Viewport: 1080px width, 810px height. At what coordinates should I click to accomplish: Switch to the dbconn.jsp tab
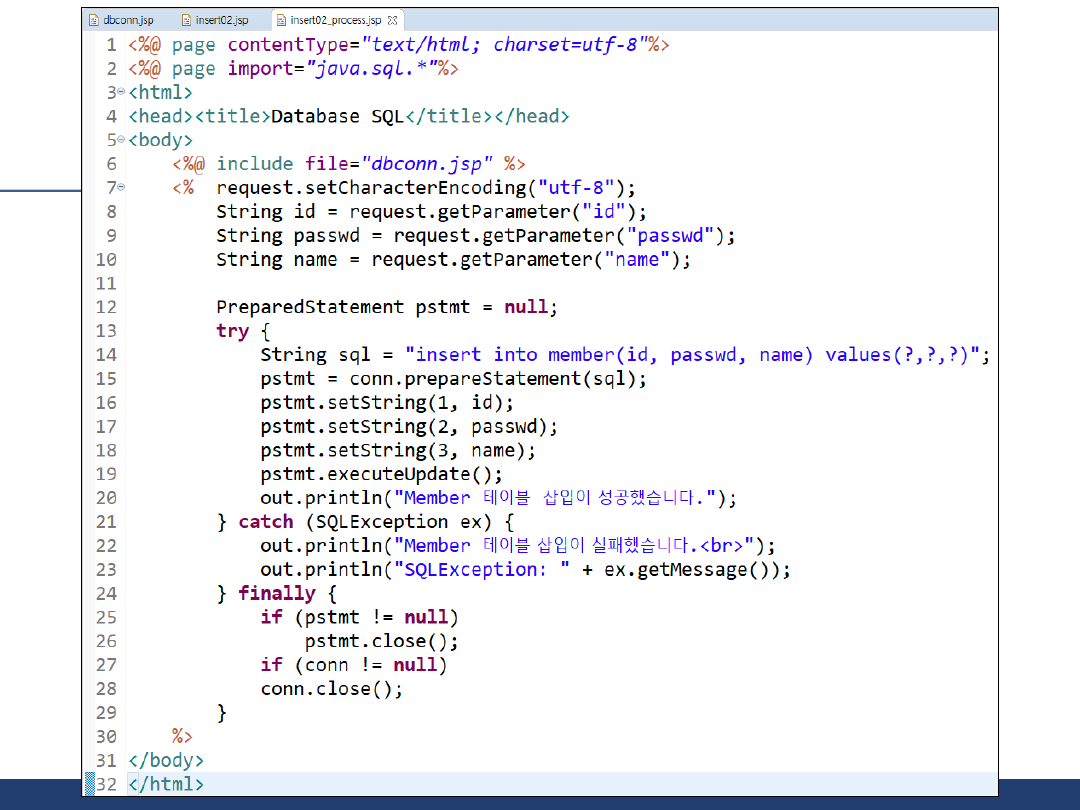tap(127, 20)
